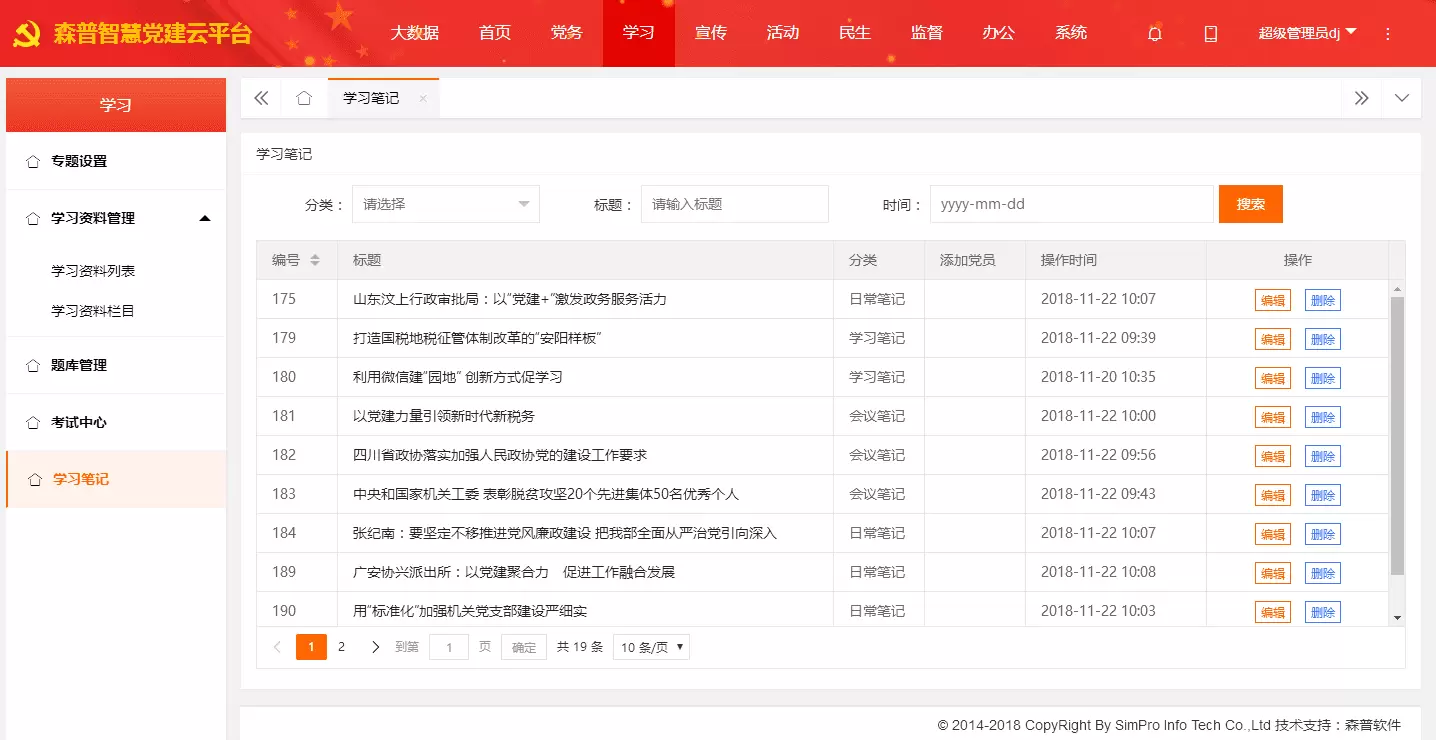This screenshot has height=740, width=1436.
Task: Open 系统 in top navigation
Action: point(1071,33)
